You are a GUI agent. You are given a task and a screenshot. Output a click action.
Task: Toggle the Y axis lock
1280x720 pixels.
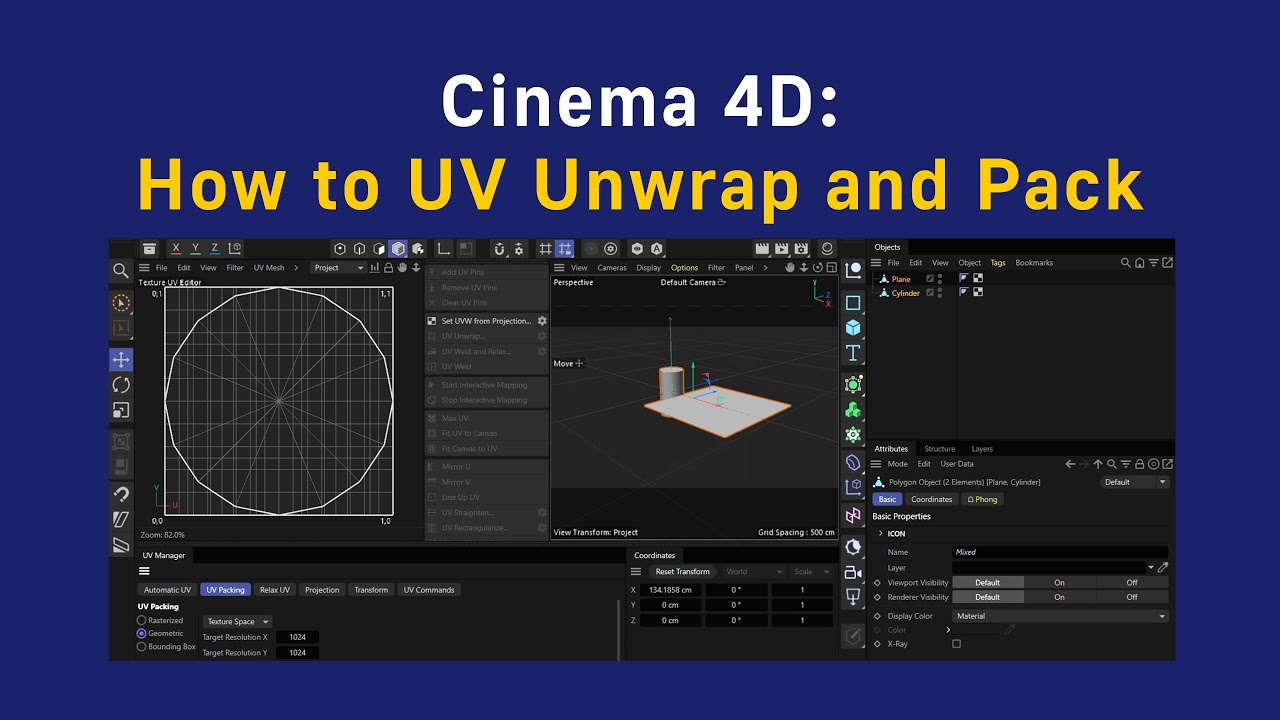[x=196, y=249]
